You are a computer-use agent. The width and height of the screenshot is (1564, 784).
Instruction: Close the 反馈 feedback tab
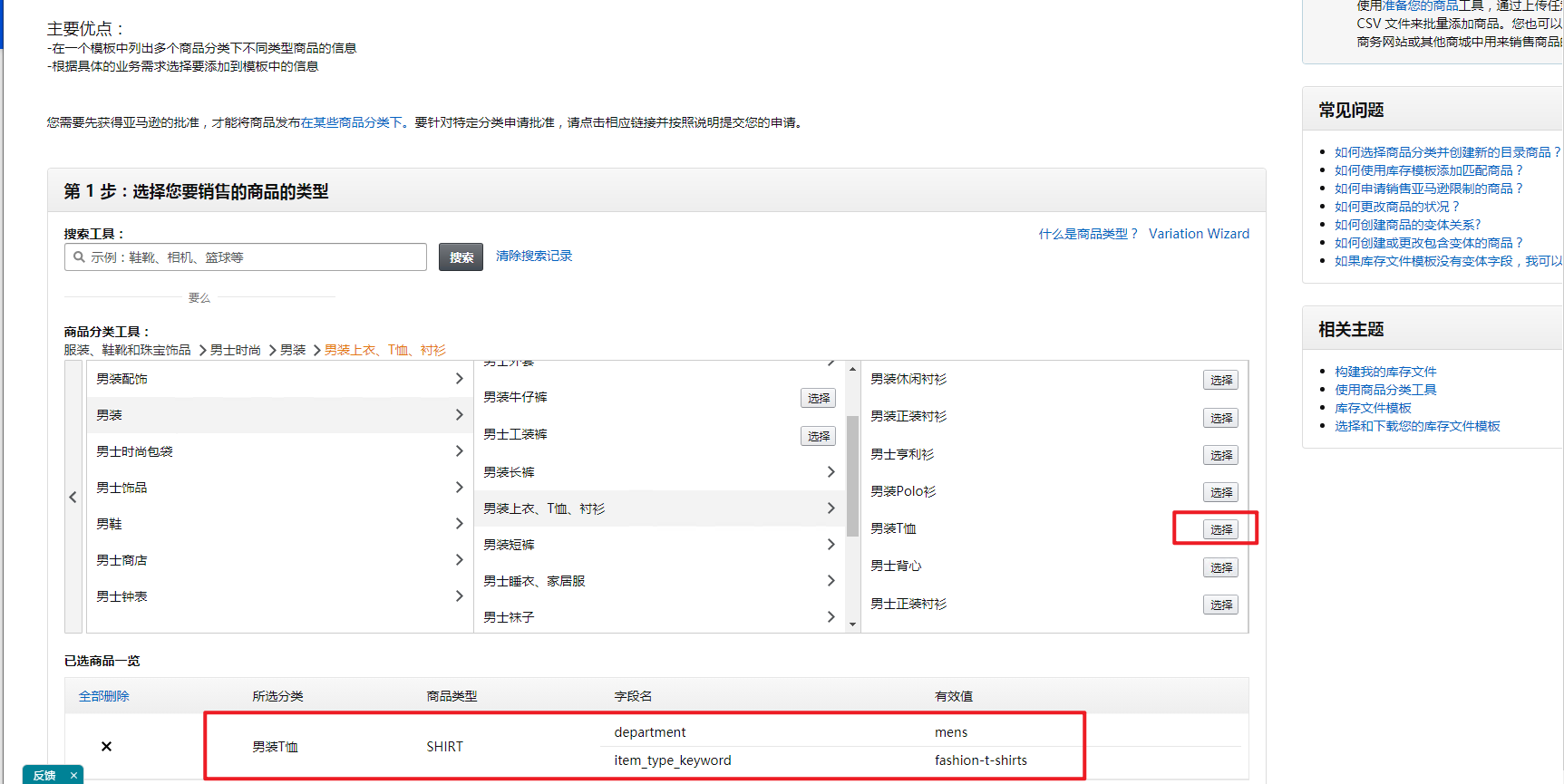point(73,776)
